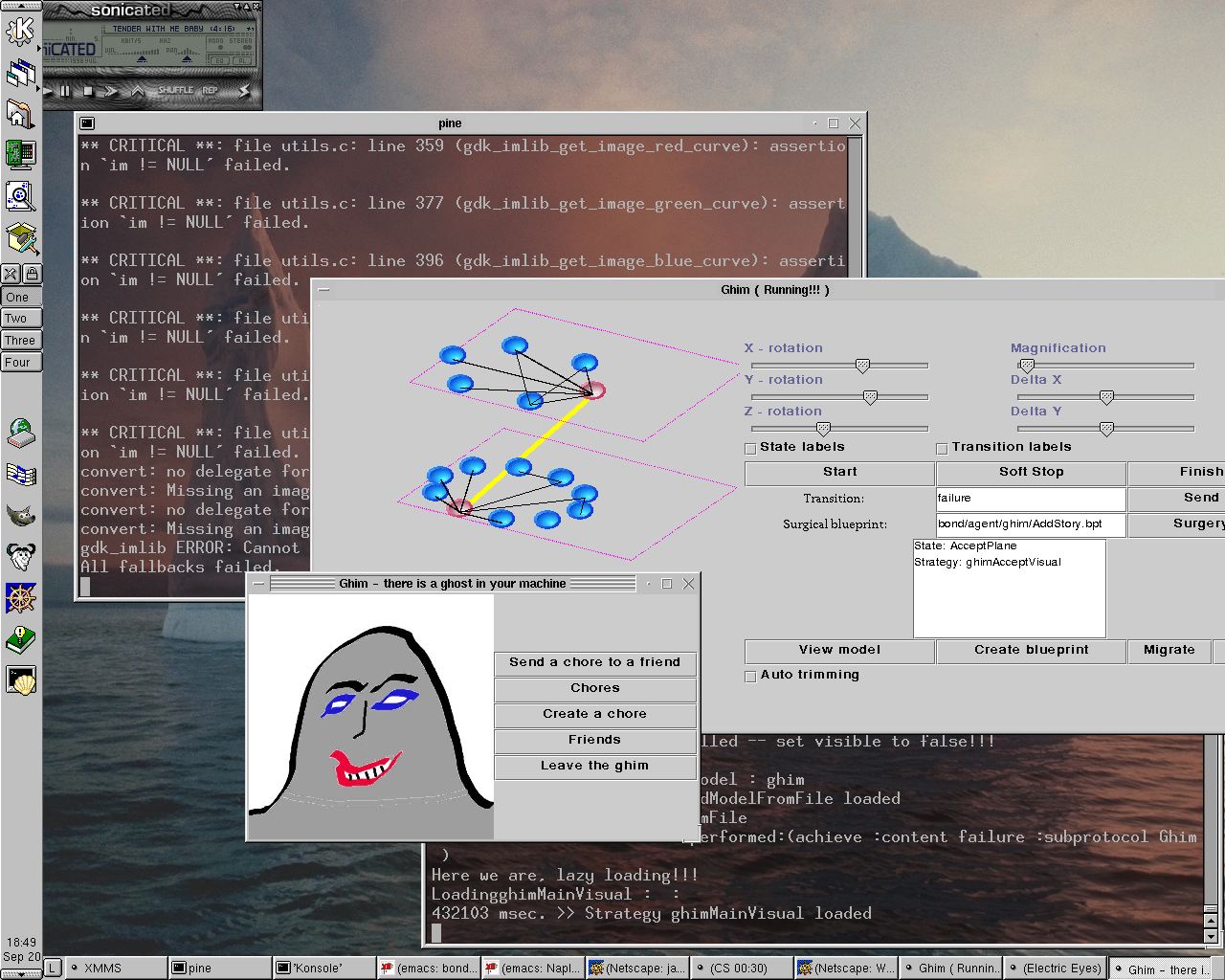1225x980 pixels.
Task: Pause playback in XMMS player
Action: pyautogui.click(x=65, y=91)
